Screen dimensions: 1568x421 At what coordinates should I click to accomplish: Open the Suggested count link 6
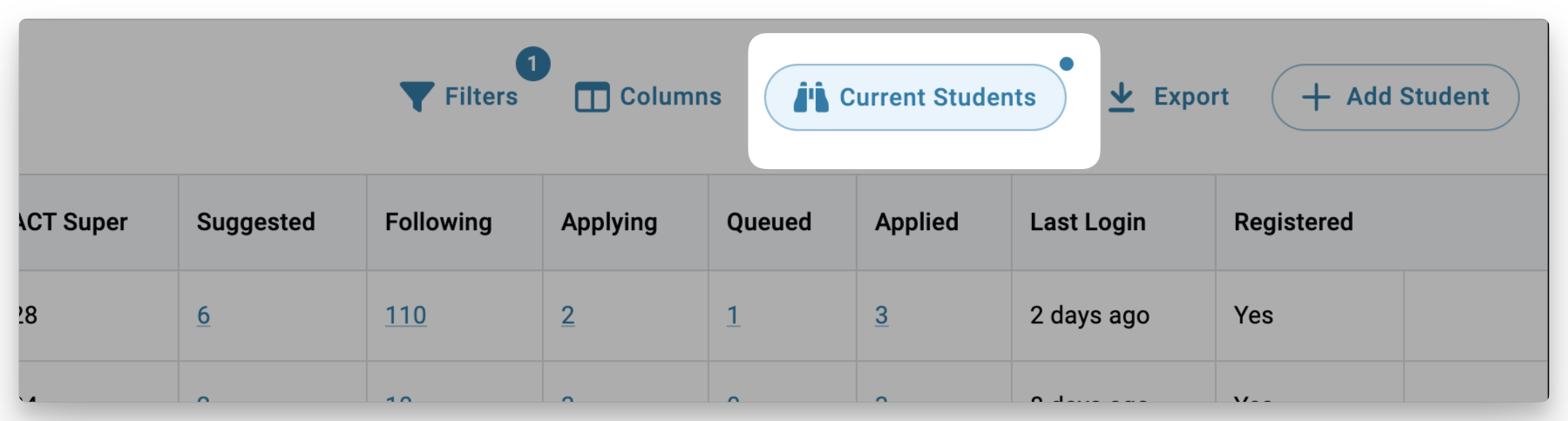203,316
